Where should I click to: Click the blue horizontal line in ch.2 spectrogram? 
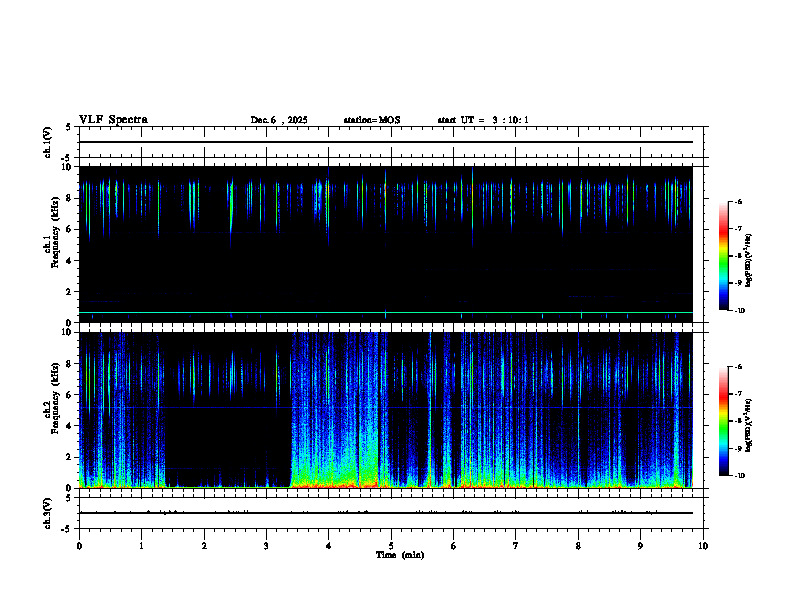pos(386,407)
